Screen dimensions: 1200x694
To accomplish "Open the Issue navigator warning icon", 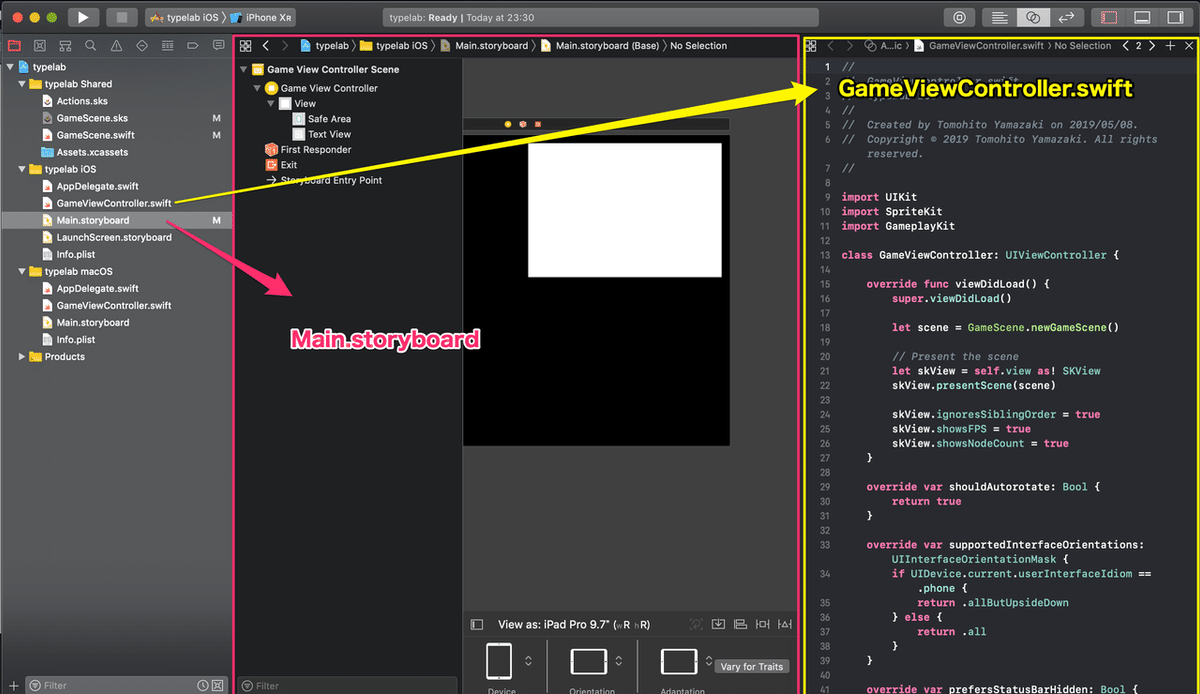I will tap(116, 45).
